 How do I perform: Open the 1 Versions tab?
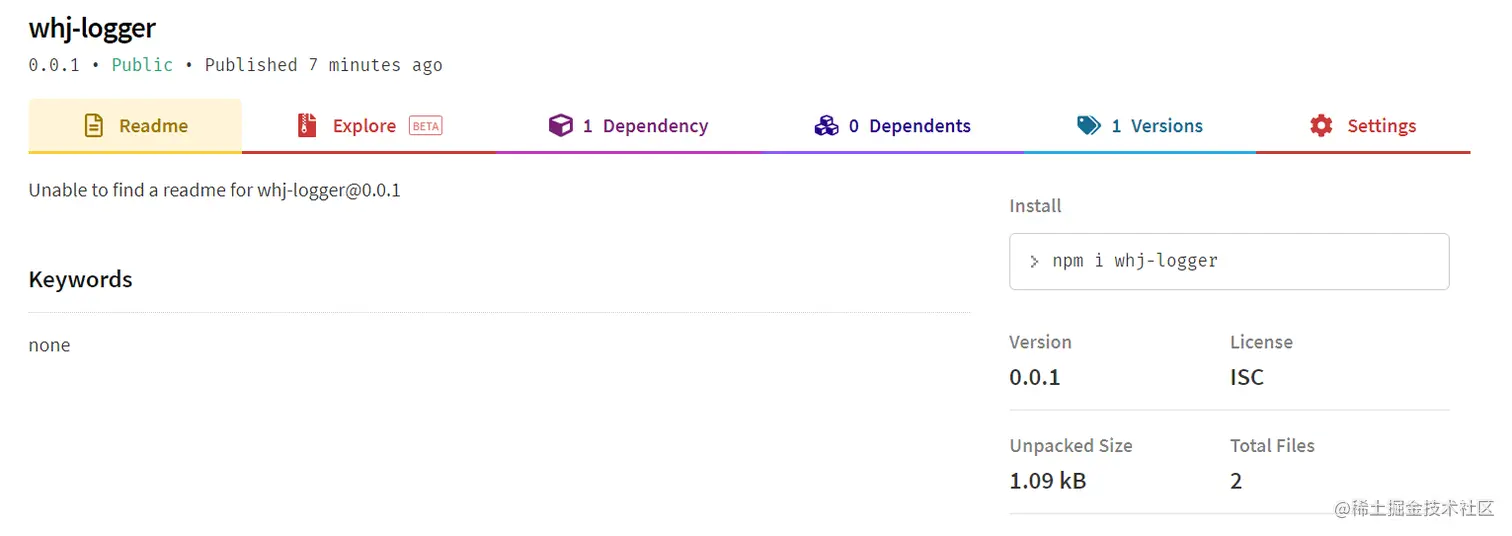(1156, 126)
